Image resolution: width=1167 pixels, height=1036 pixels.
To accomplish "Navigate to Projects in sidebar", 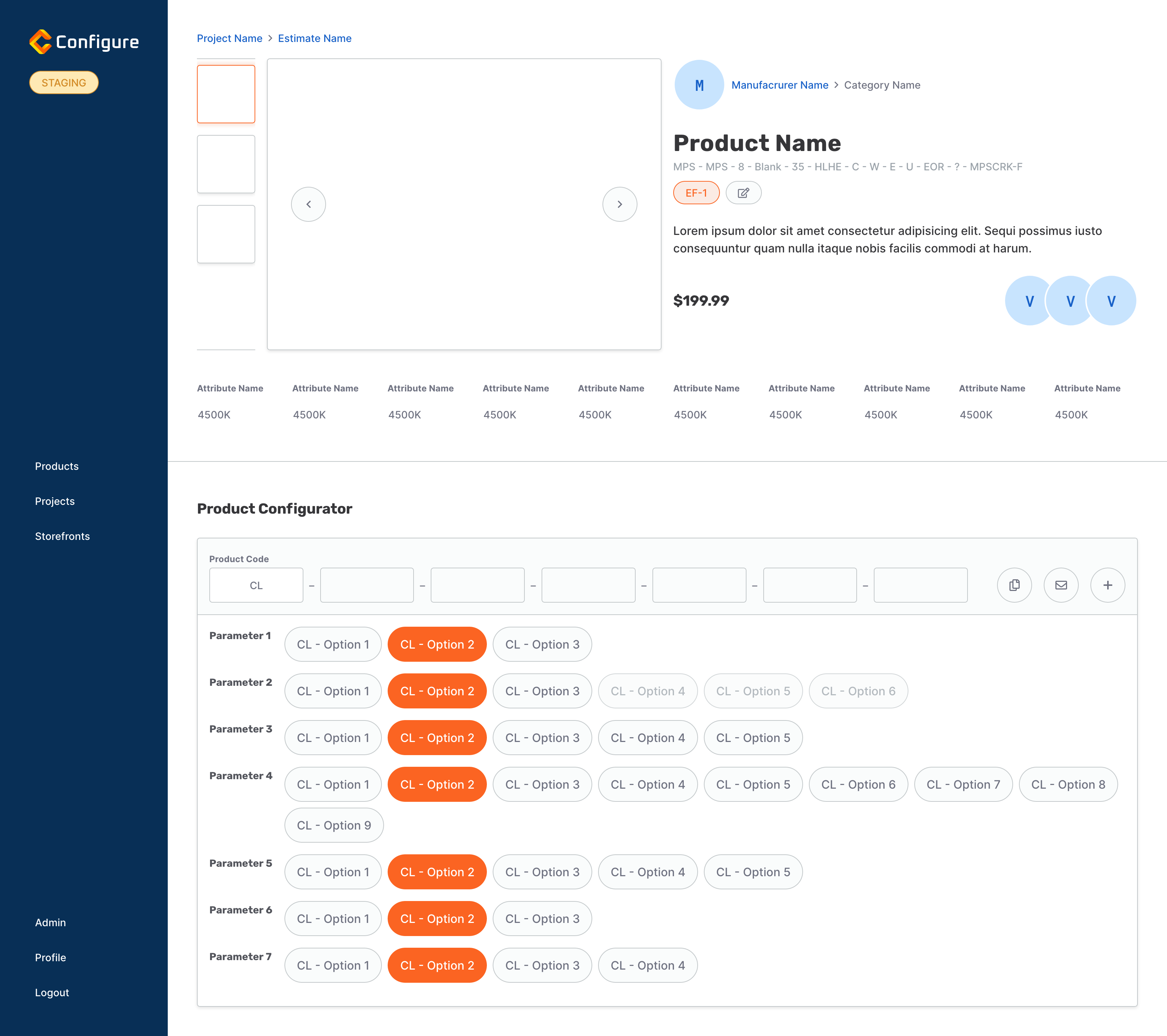I will (55, 501).
